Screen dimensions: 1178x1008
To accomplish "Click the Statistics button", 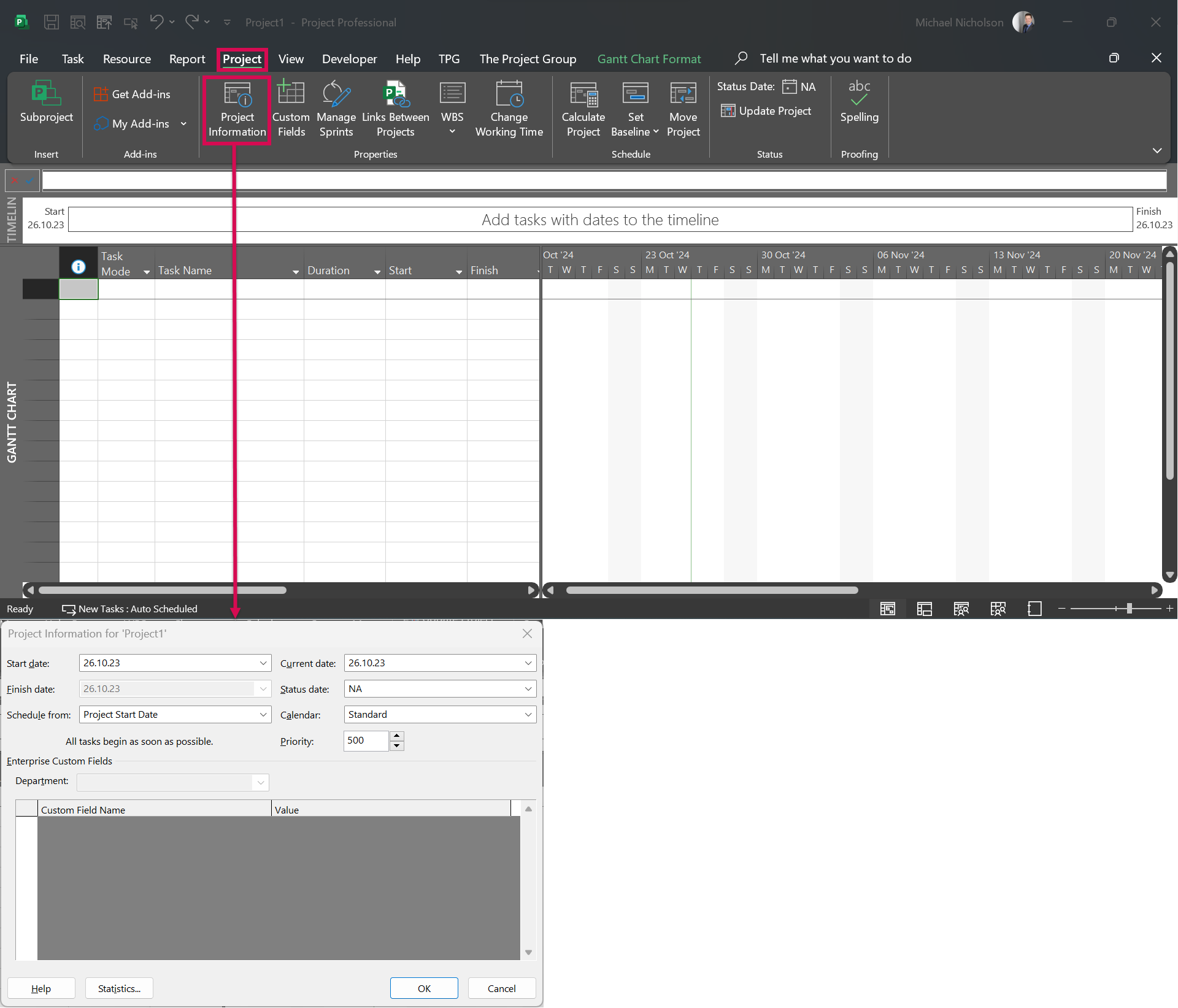I will pyautogui.click(x=119, y=988).
